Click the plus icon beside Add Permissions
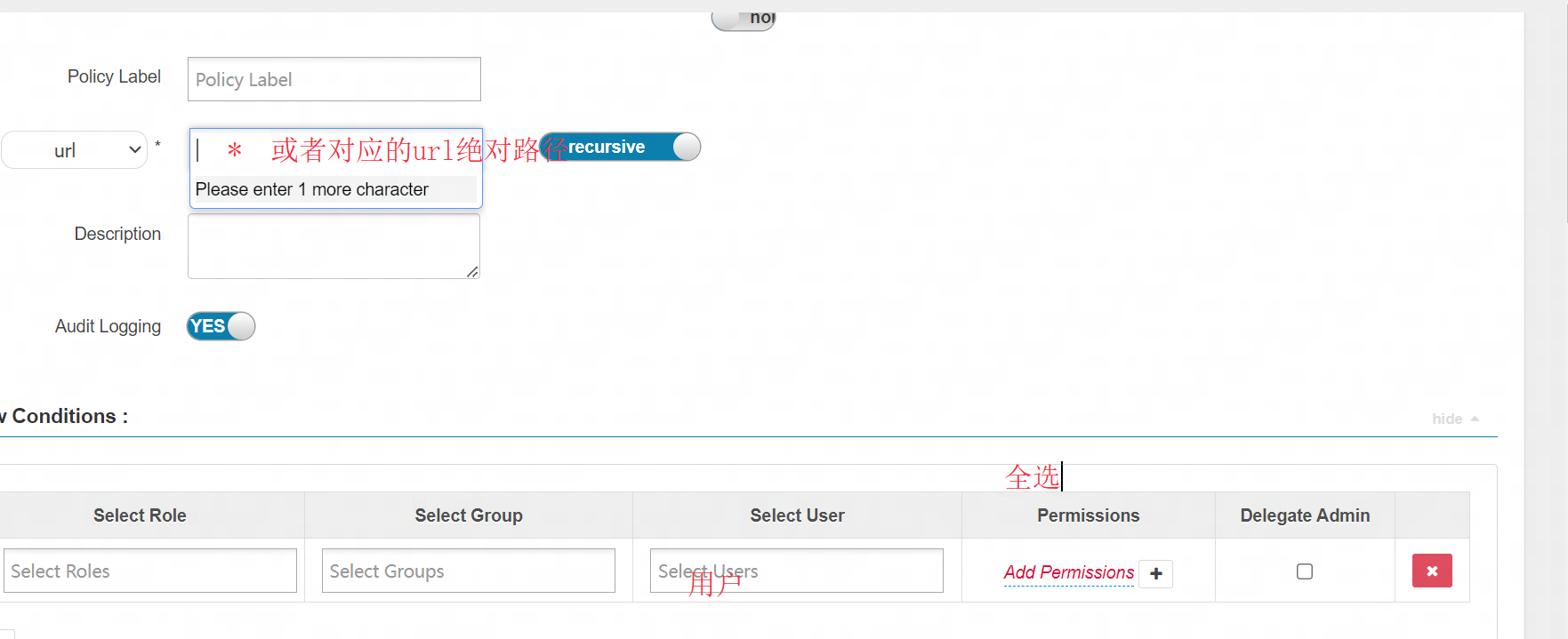Viewport: 1568px width, 639px height. click(x=1156, y=574)
